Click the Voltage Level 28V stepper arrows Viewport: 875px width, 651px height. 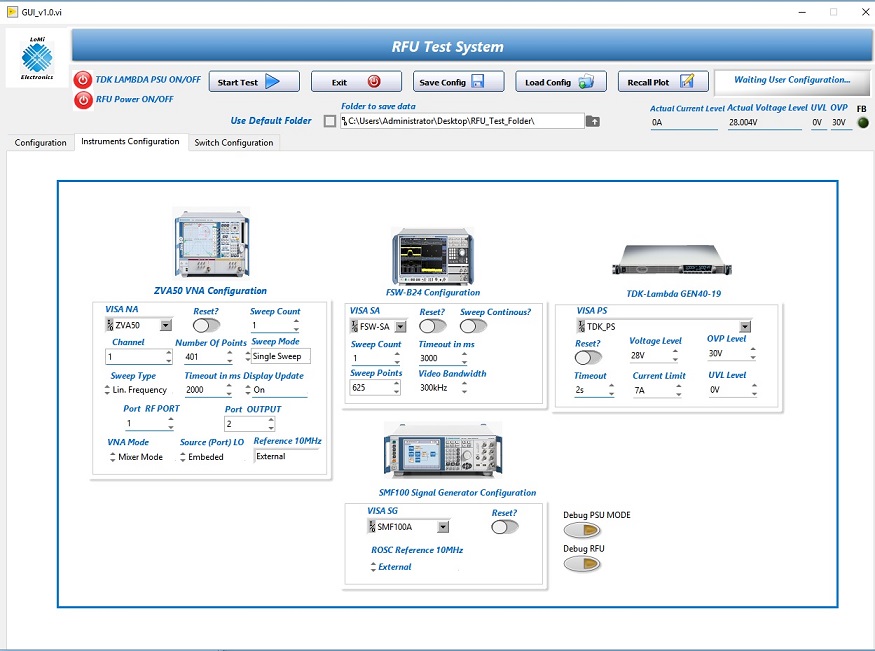(x=675, y=355)
